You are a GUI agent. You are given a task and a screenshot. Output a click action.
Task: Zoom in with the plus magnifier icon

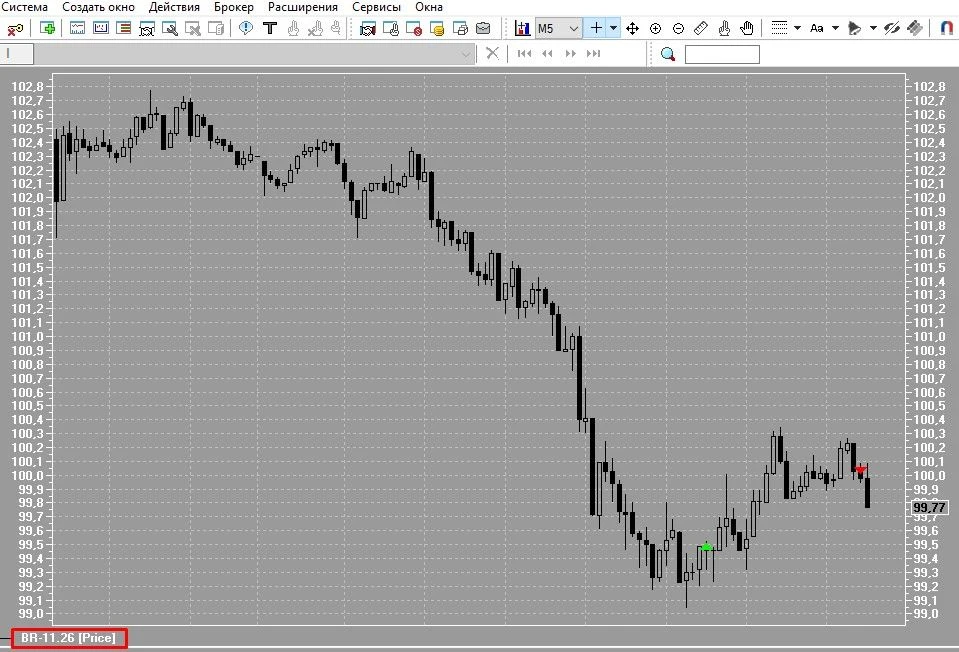655,28
